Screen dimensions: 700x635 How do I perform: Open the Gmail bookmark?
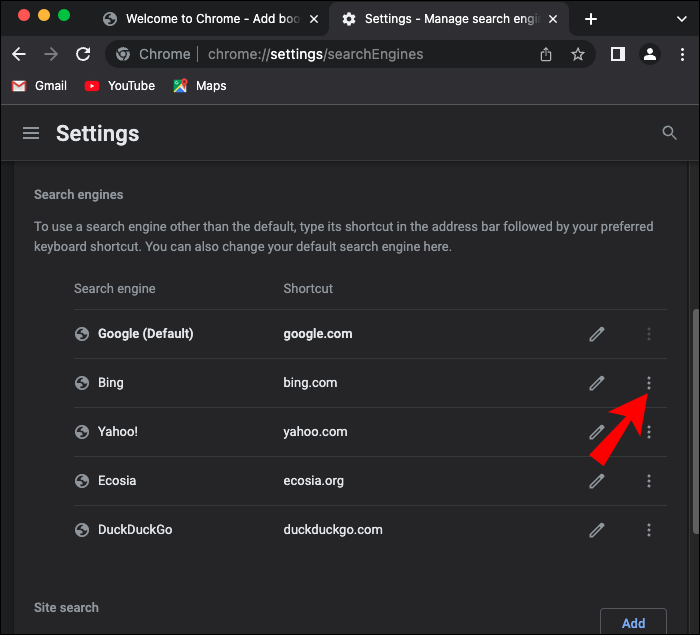coord(40,86)
